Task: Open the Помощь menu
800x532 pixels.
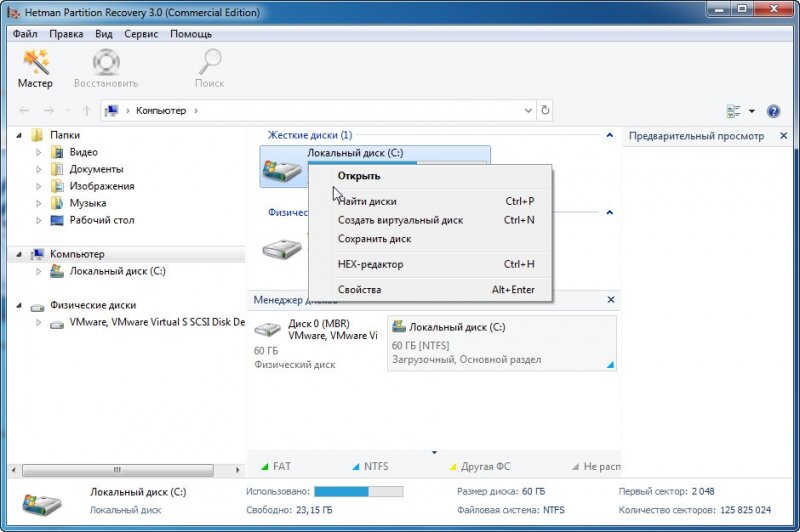Action: pyautogui.click(x=191, y=34)
